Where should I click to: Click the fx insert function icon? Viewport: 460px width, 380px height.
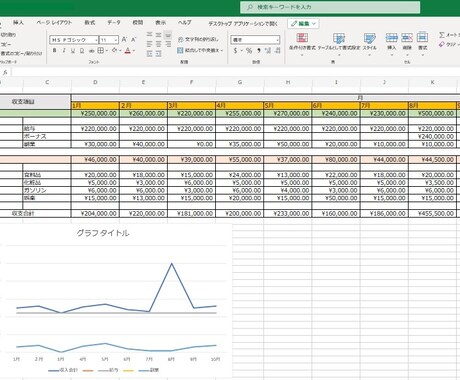pyautogui.click(x=5, y=72)
